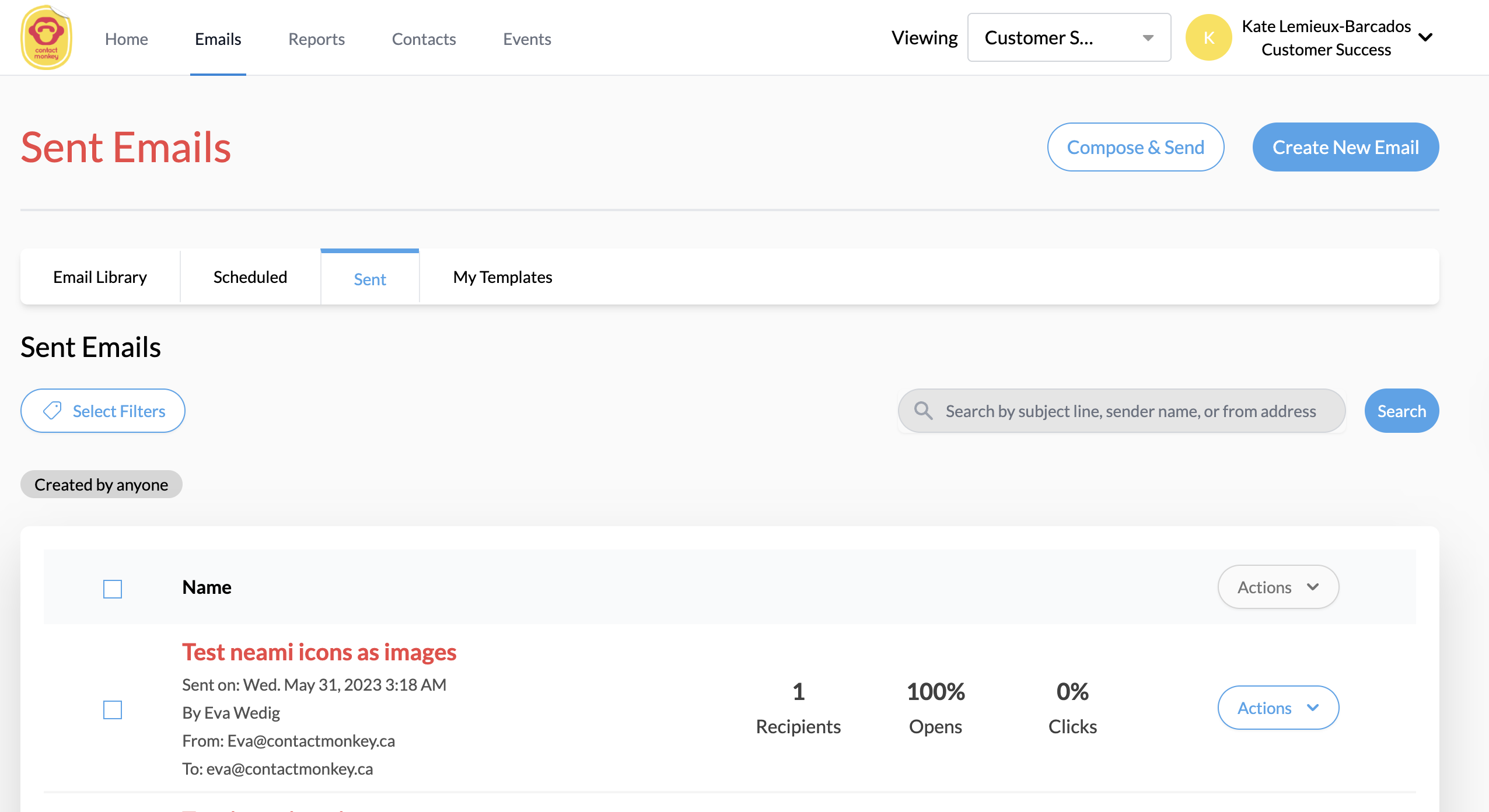Select the Sent tab

(x=370, y=278)
